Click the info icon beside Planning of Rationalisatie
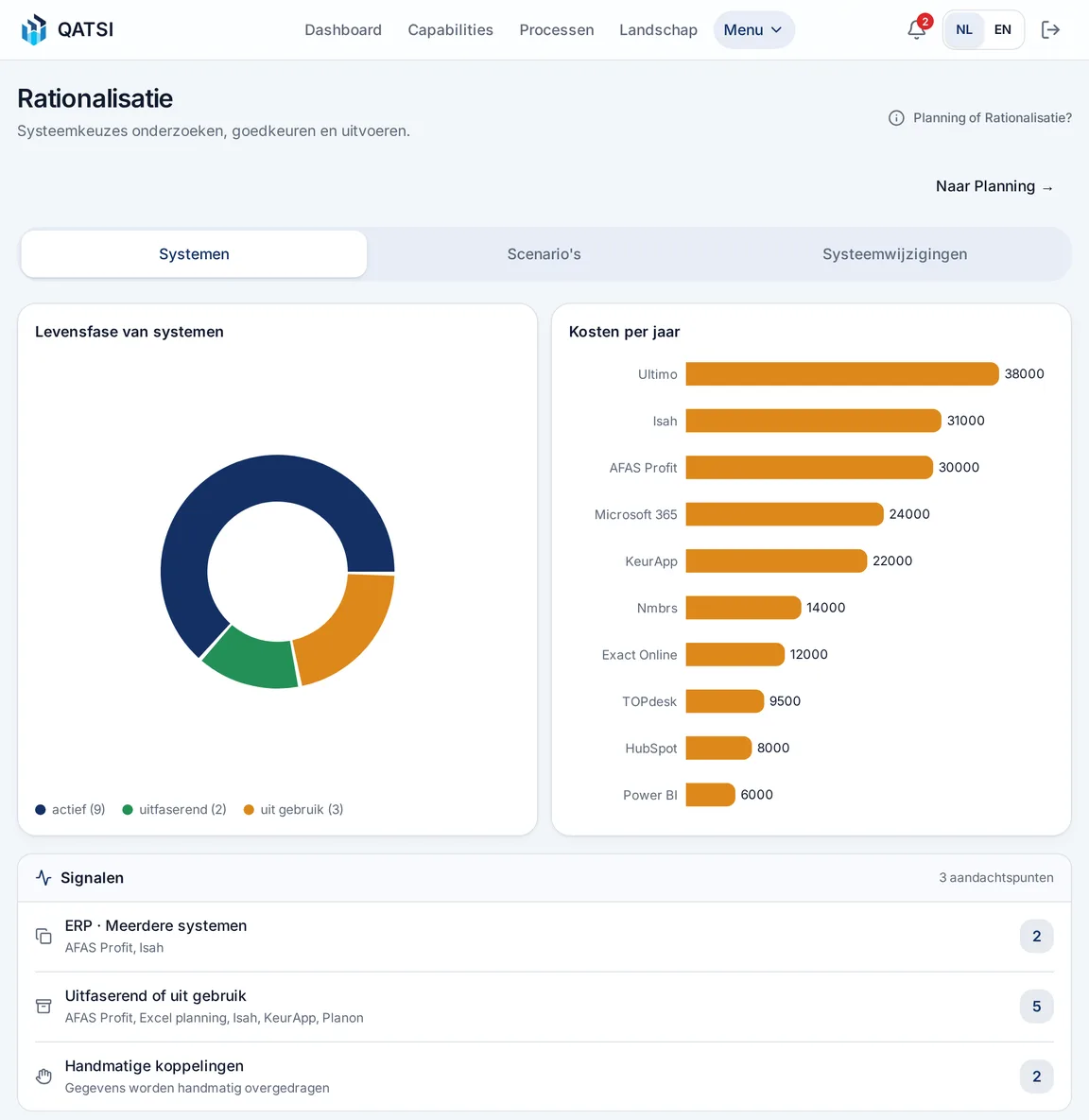This screenshot has height=1120, width=1089. click(x=896, y=118)
